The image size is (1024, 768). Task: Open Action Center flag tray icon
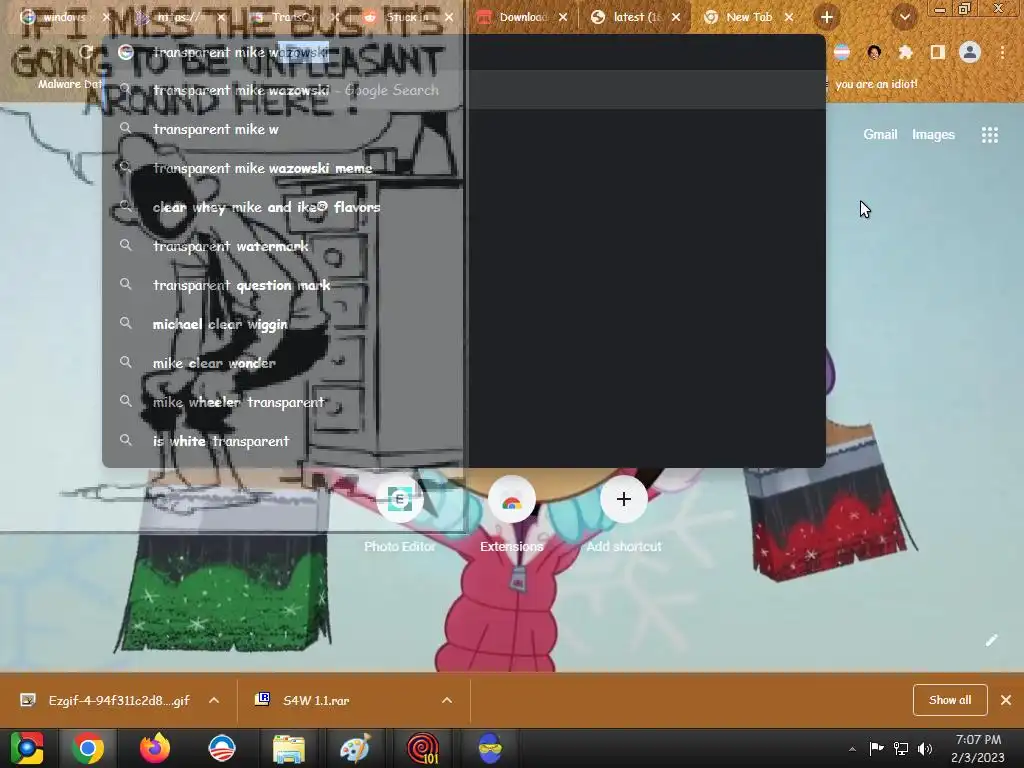click(x=876, y=748)
